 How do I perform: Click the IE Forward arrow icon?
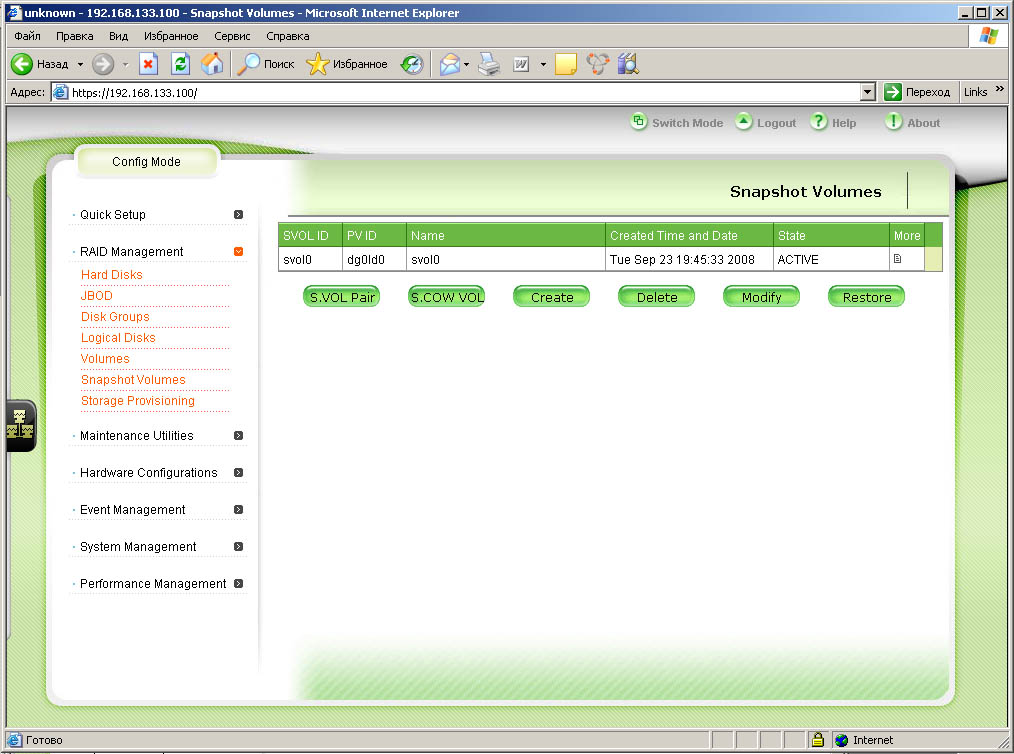tap(103, 64)
